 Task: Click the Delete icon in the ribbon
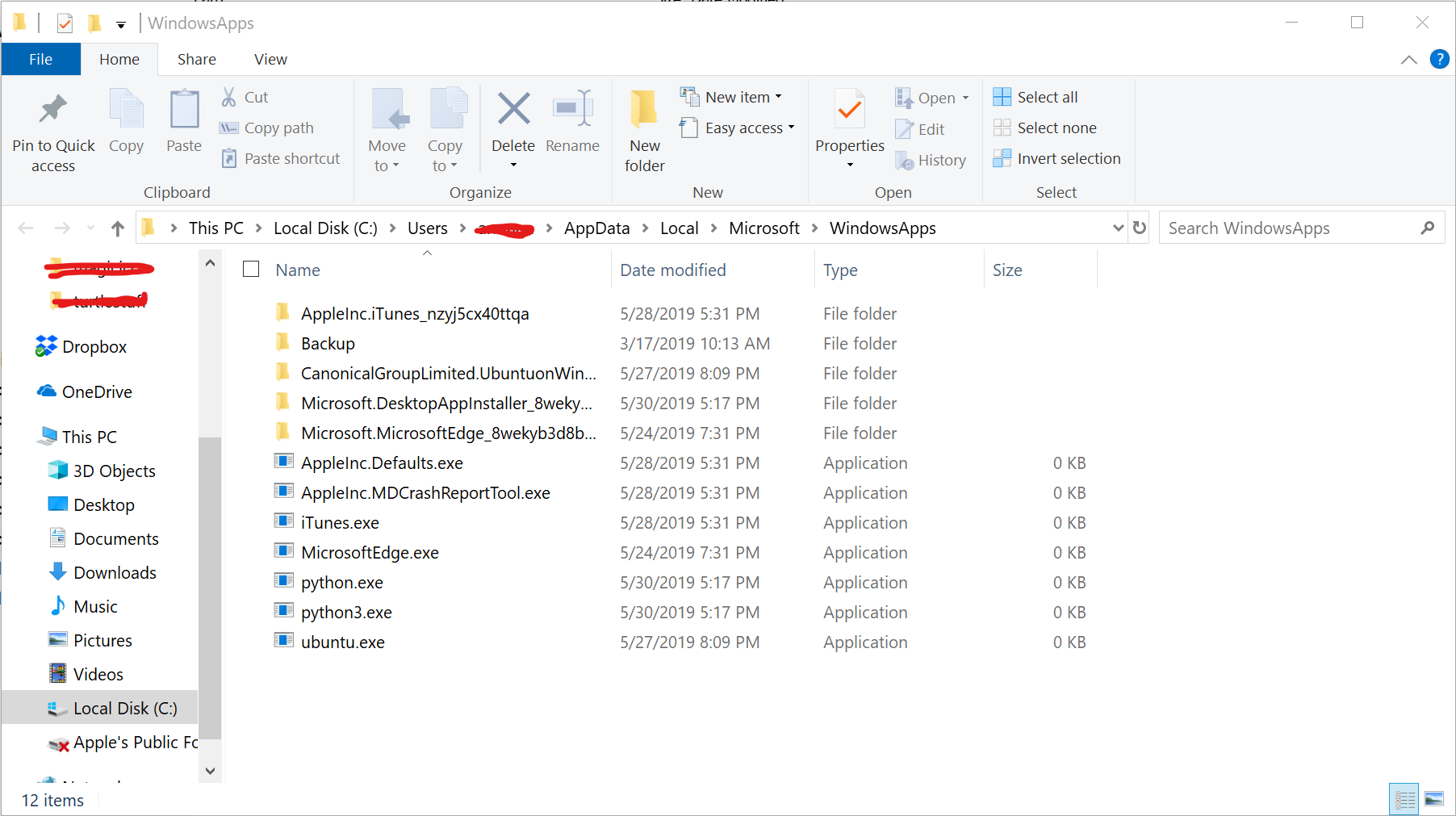tap(513, 111)
